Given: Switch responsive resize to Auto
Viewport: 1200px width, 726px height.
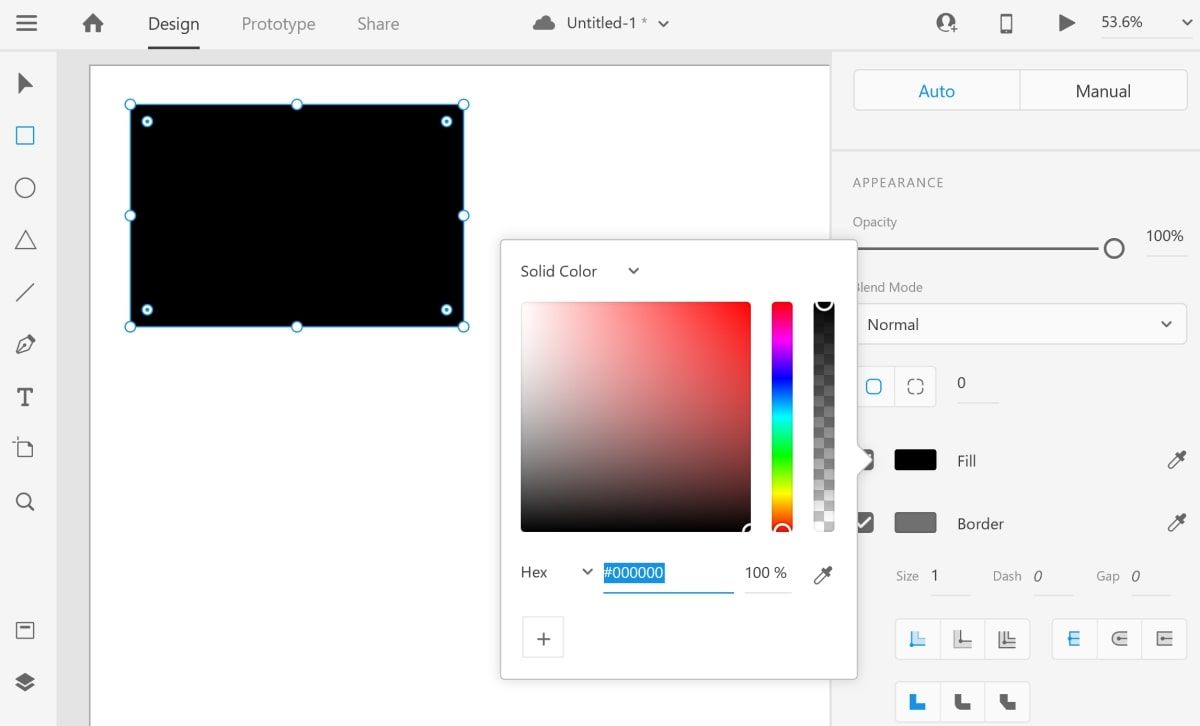Looking at the screenshot, I should pyautogui.click(x=937, y=91).
